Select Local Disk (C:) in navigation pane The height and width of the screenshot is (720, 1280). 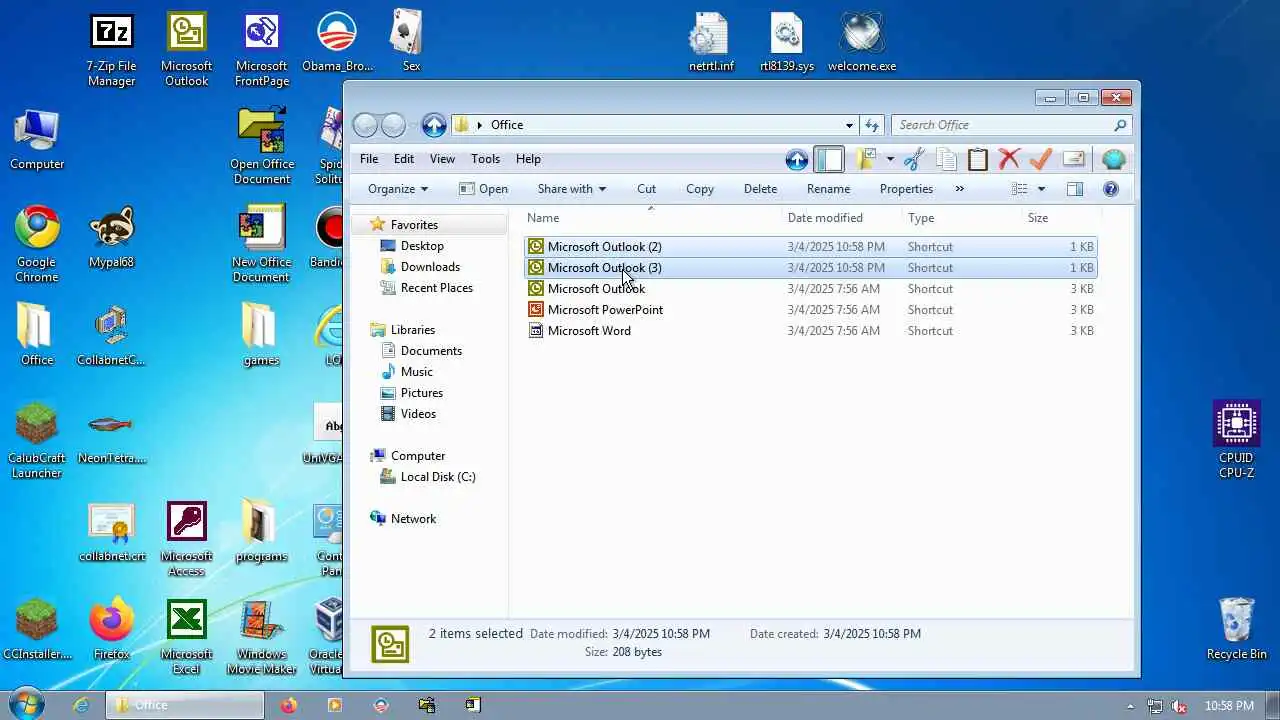tap(437, 477)
